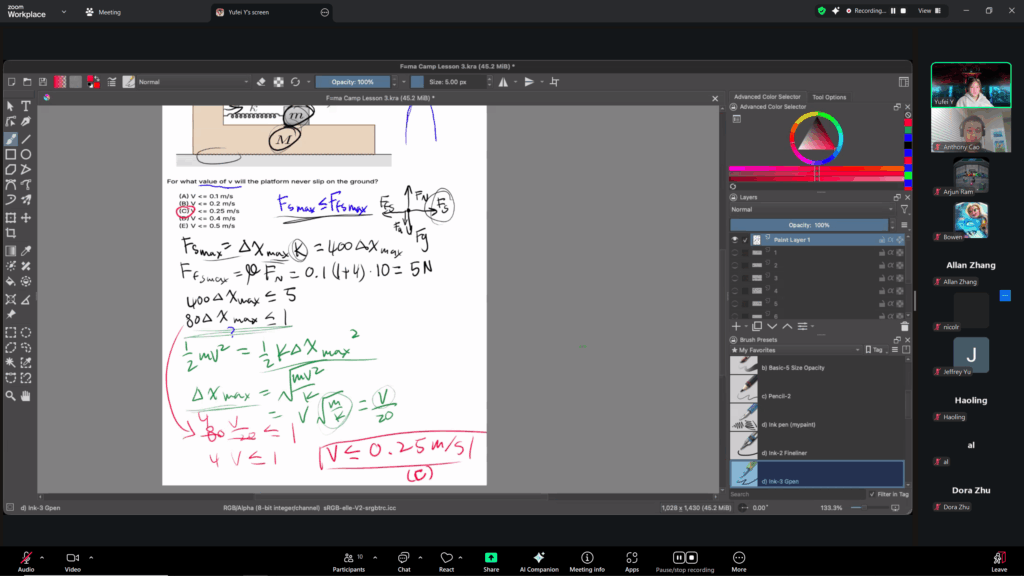Expand the layer blending mode dropdown
The height and width of the screenshot is (576, 1024).
pyautogui.click(x=810, y=210)
